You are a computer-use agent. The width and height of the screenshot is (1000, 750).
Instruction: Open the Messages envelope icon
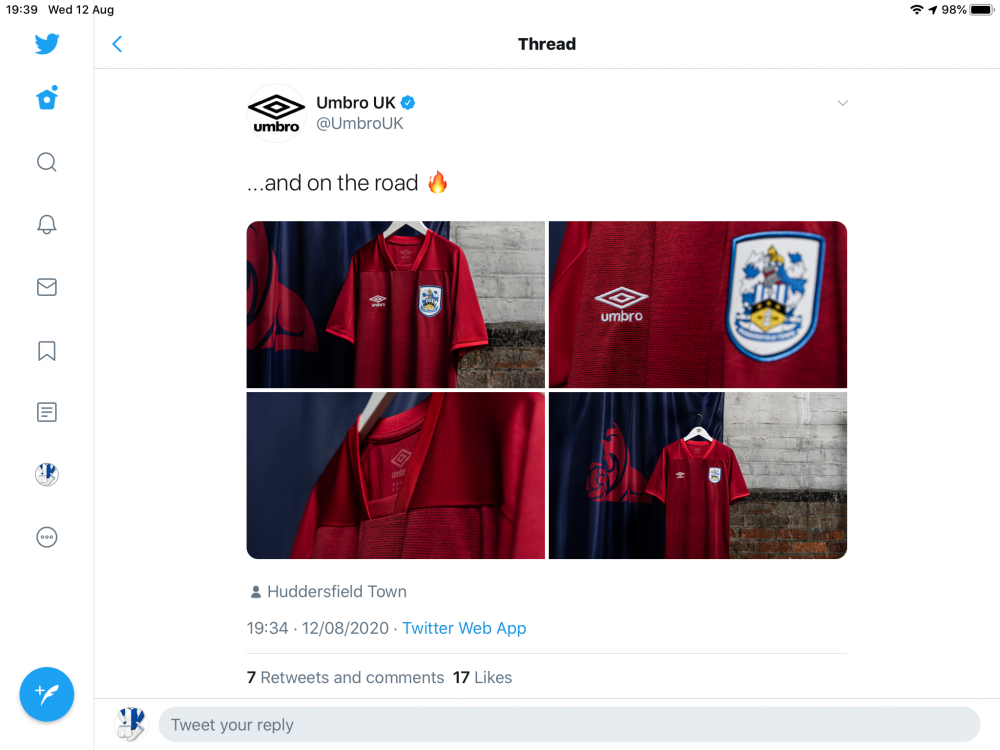pyautogui.click(x=47, y=287)
